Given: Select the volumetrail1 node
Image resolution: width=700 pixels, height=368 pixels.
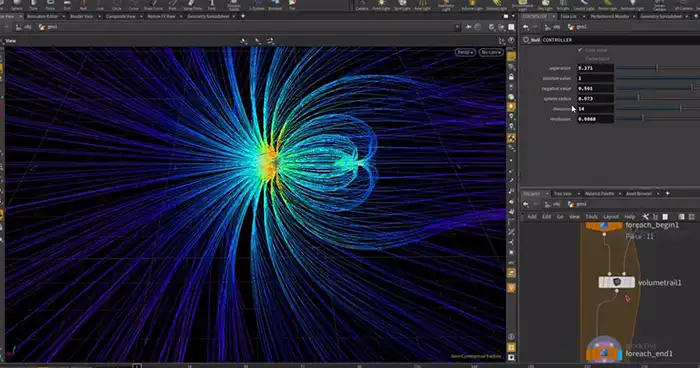Looking at the screenshot, I should 617,282.
